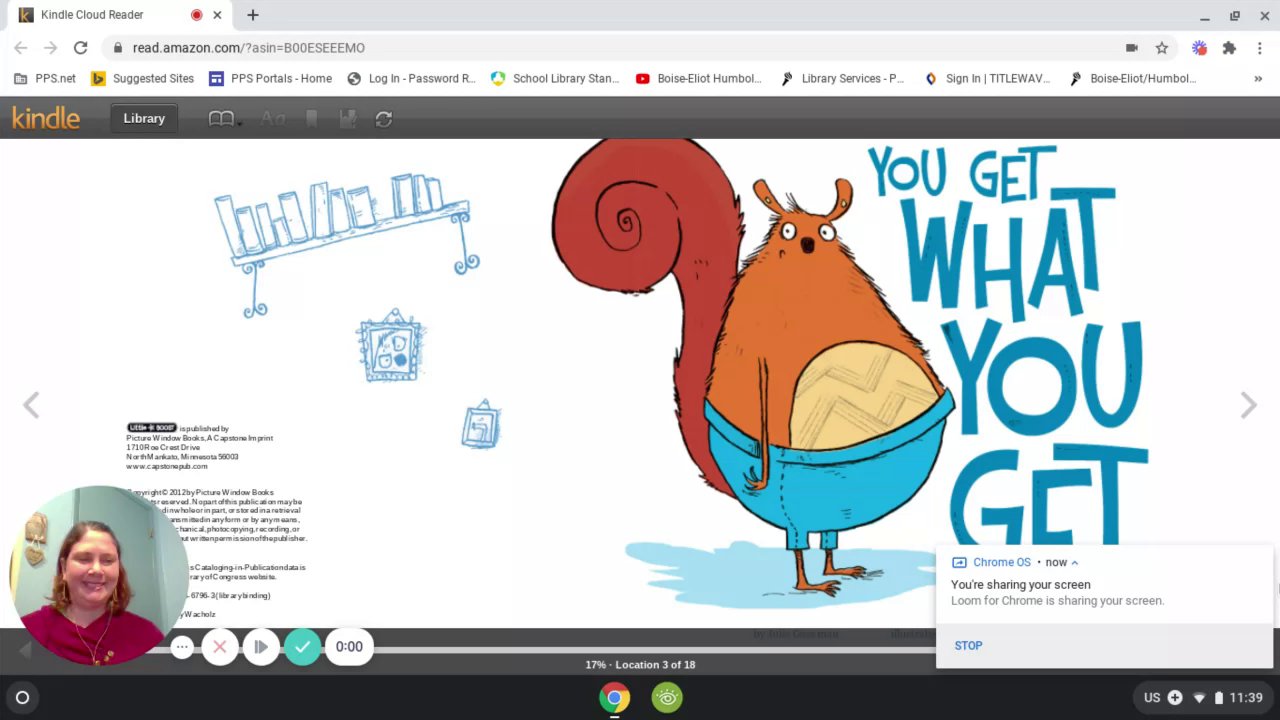Click the Kindle synchronize icon
Viewport: 1280px width, 720px height.
384,119
